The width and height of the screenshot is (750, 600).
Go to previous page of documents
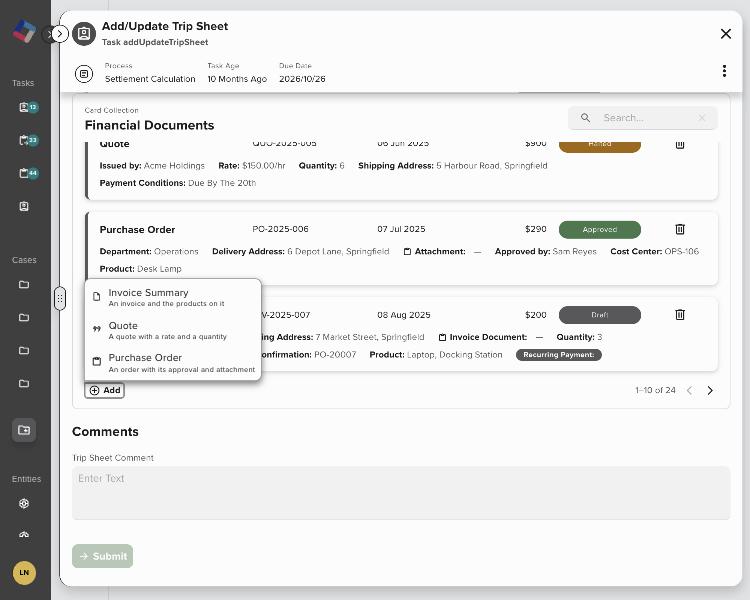click(689, 390)
